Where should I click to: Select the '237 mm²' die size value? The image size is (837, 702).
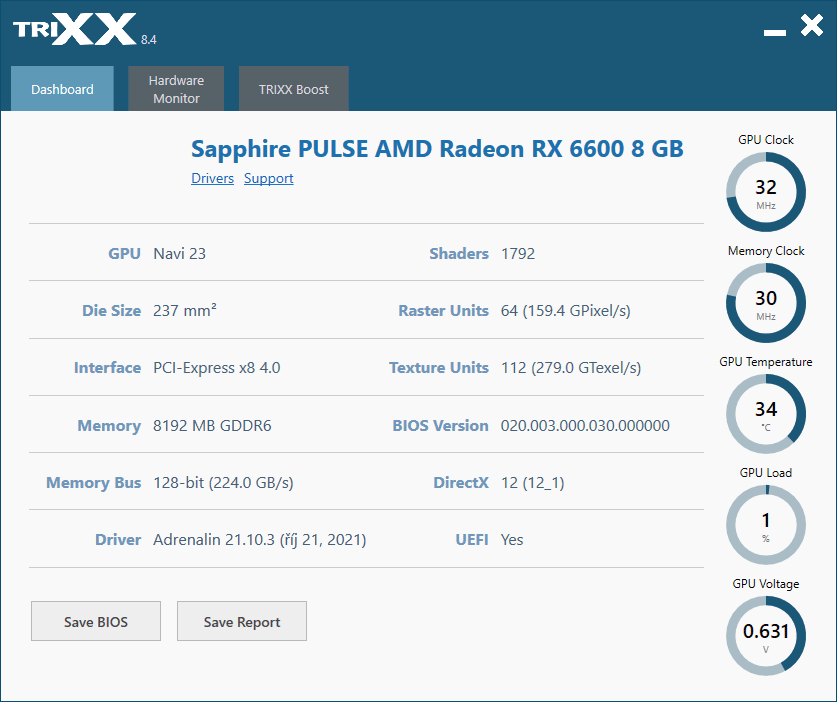185,310
